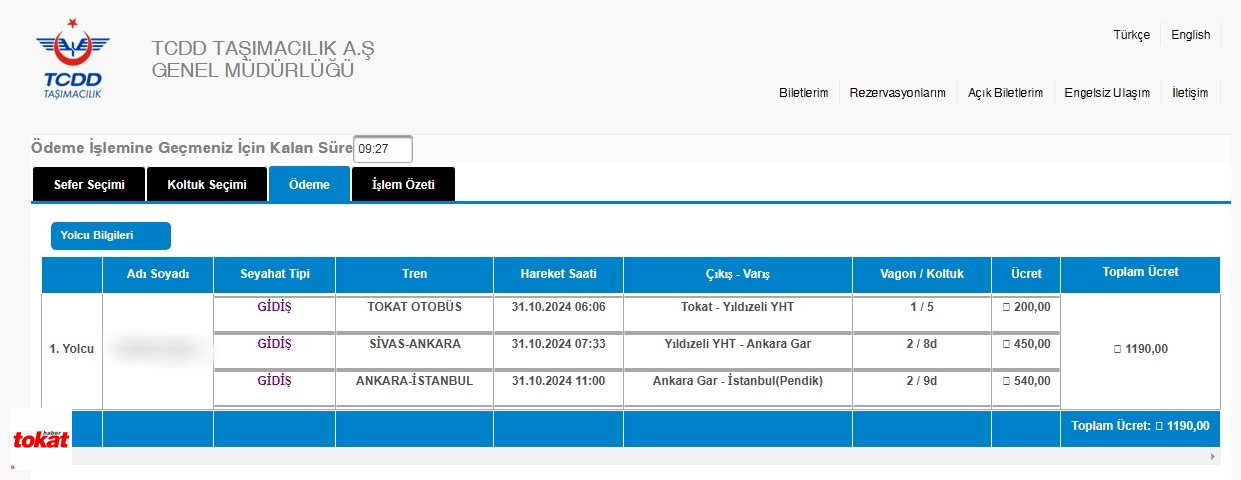The width and height of the screenshot is (1241, 480).
Task: Click the Adı Soyadı column header
Action: (x=158, y=274)
